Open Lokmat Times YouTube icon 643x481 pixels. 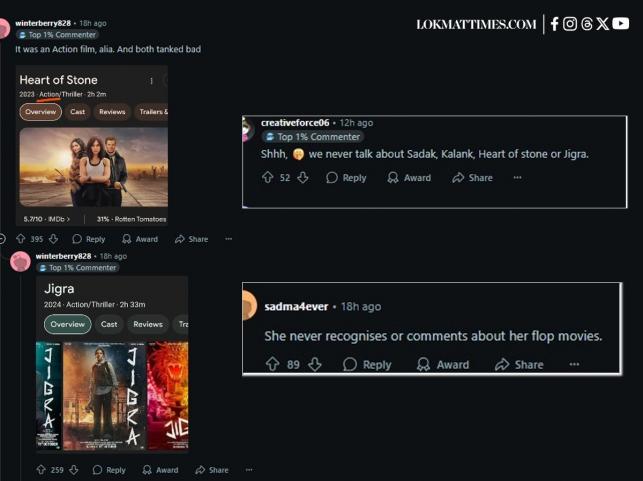tap(621, 24)
